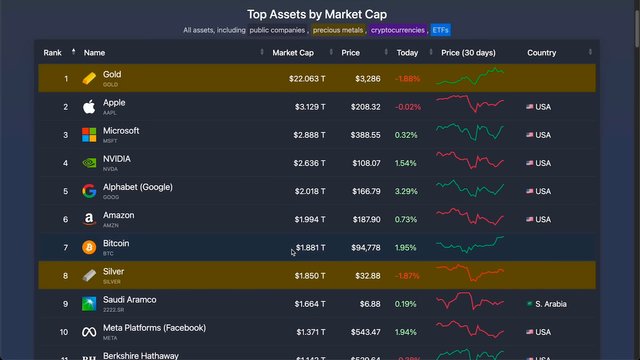
Task: Click the Amazon logo icon
Action: coord(89,219)
